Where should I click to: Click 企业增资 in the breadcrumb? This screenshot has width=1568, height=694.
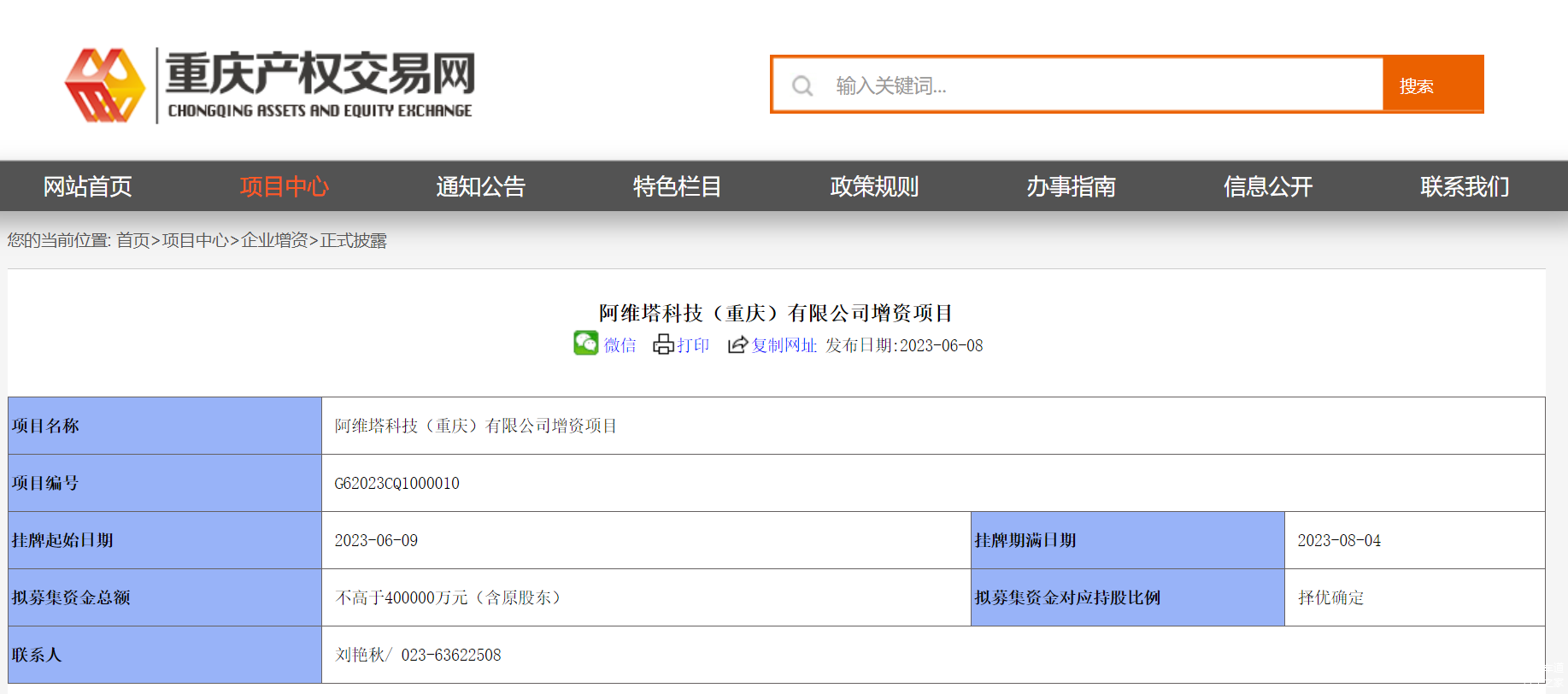(x=274, y=241)
